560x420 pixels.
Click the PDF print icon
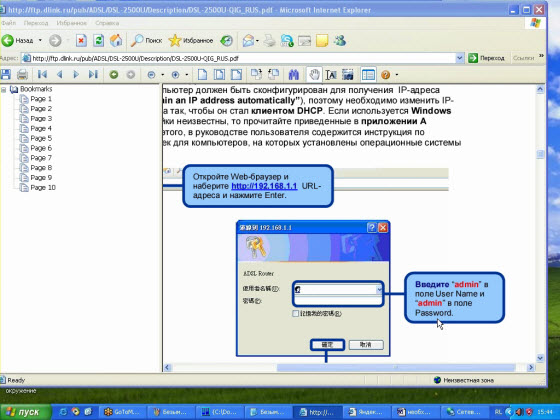click(22, 75)
